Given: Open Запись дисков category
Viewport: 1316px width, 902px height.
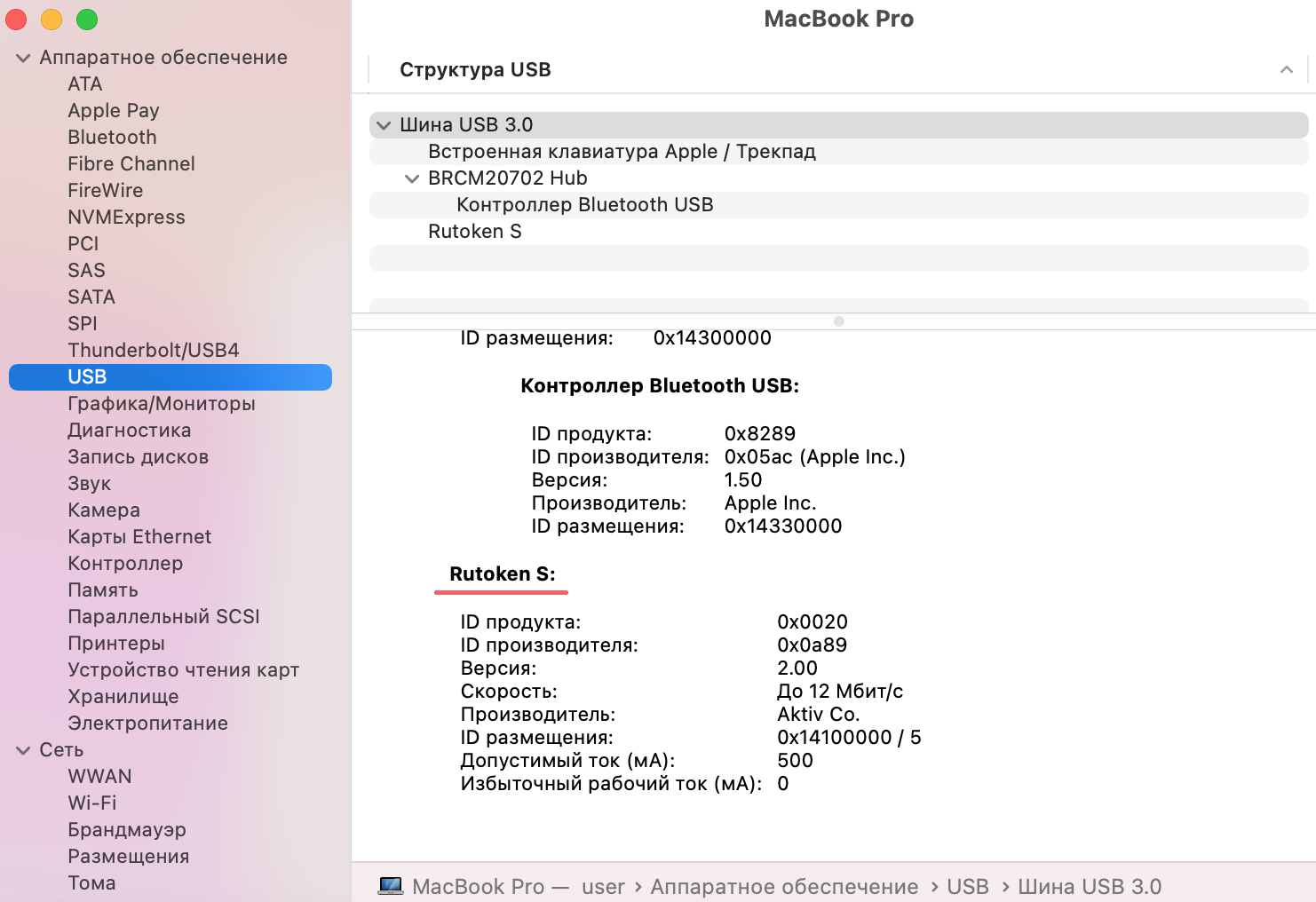Looking at the screenshot, I should (139, 457).
